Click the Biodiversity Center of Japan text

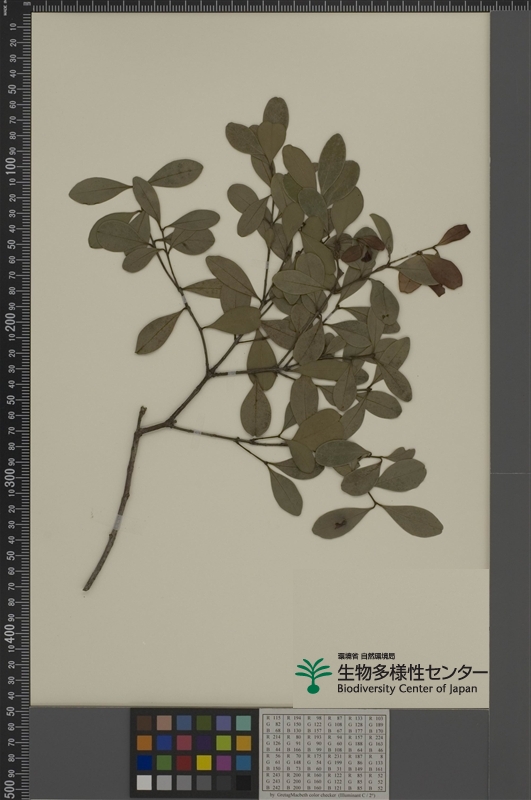pyautogui.click(x=407, y=689)
